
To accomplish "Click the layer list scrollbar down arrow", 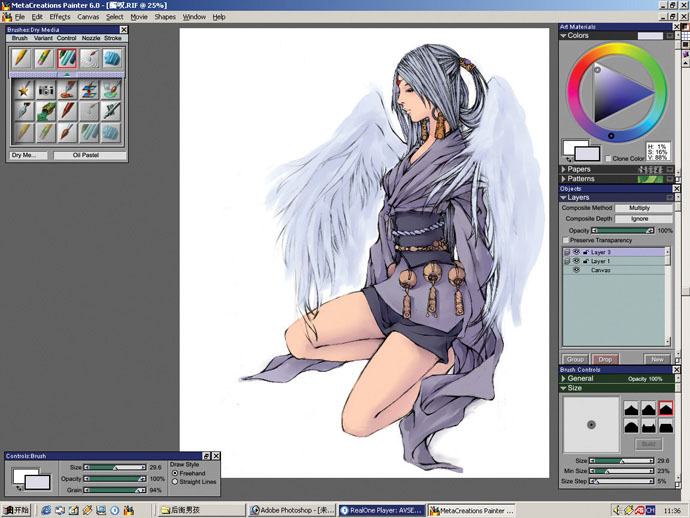I will tap(668, 341).
